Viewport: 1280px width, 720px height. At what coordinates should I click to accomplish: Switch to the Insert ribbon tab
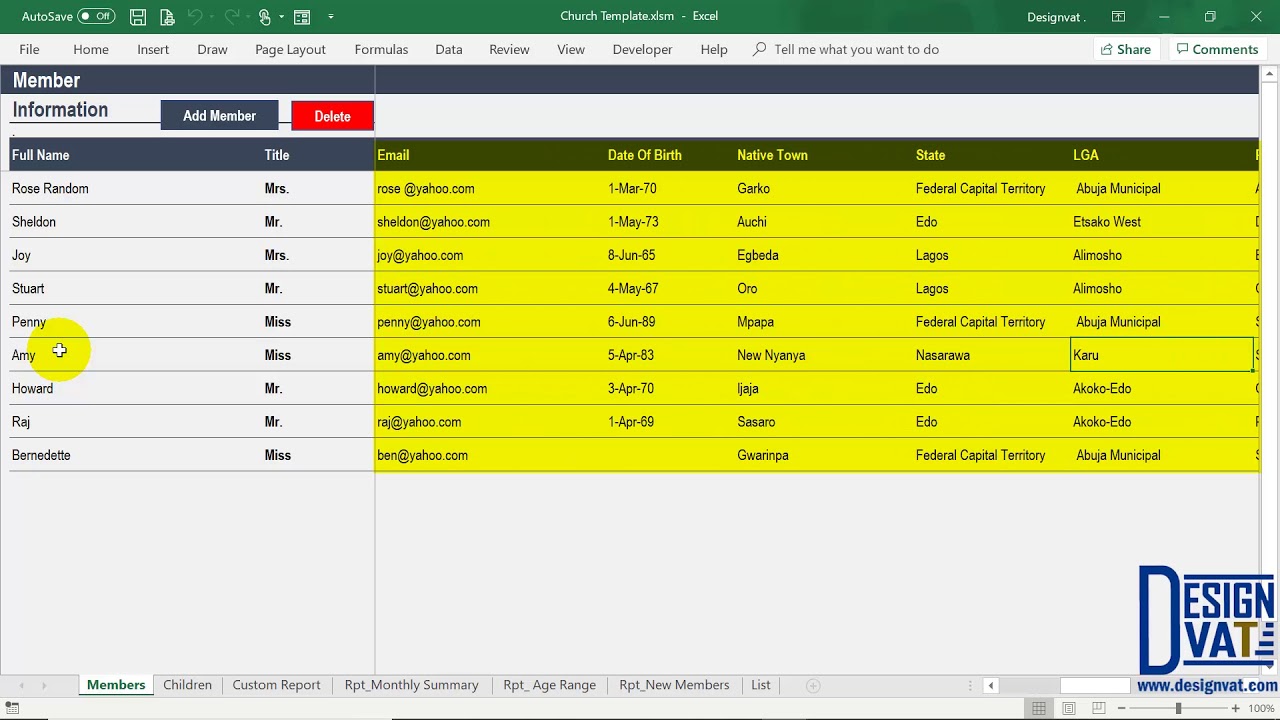pos(153,49)
